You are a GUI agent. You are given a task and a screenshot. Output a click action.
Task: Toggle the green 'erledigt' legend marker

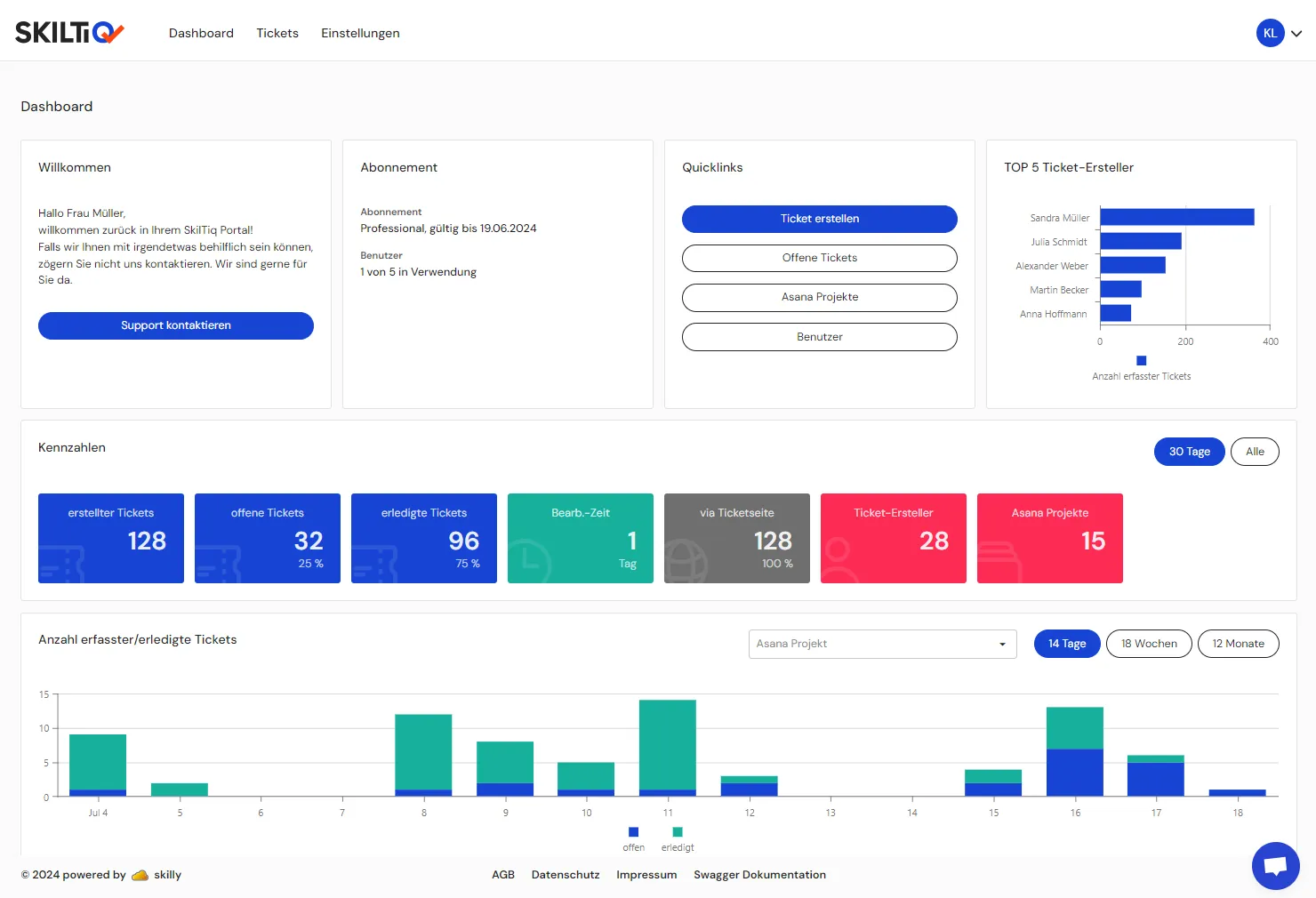pos(678,832)
